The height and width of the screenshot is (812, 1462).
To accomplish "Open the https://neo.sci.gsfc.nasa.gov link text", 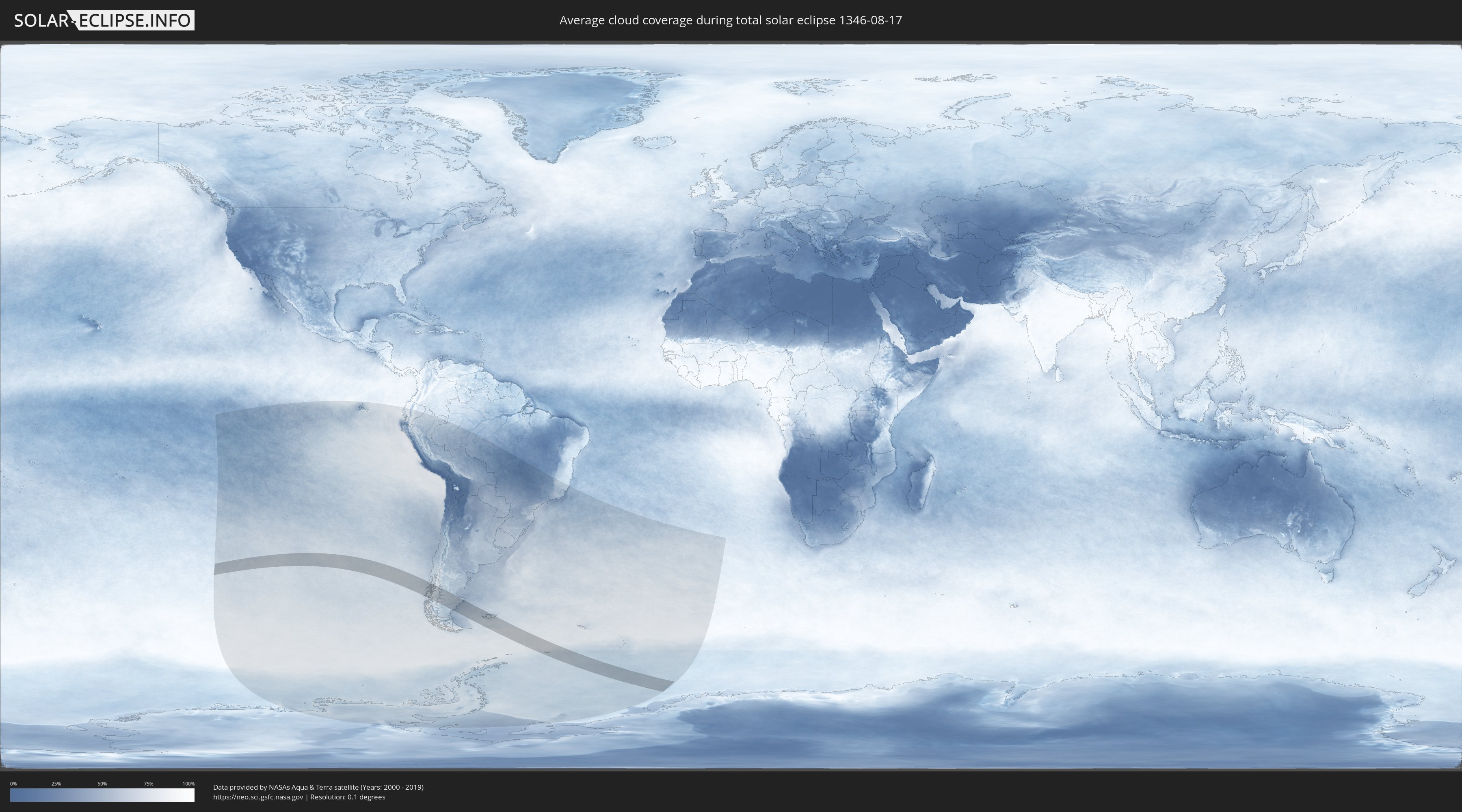I will point(258,797).
